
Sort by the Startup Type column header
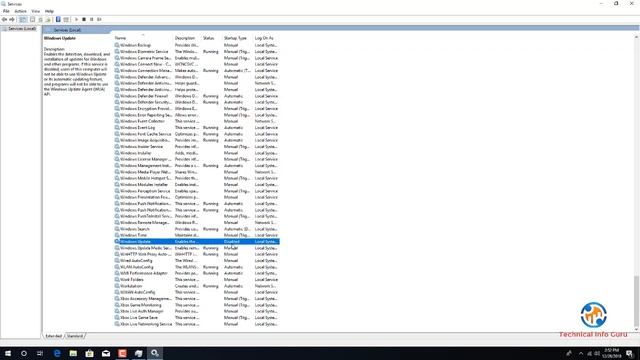tap(238, 38)
